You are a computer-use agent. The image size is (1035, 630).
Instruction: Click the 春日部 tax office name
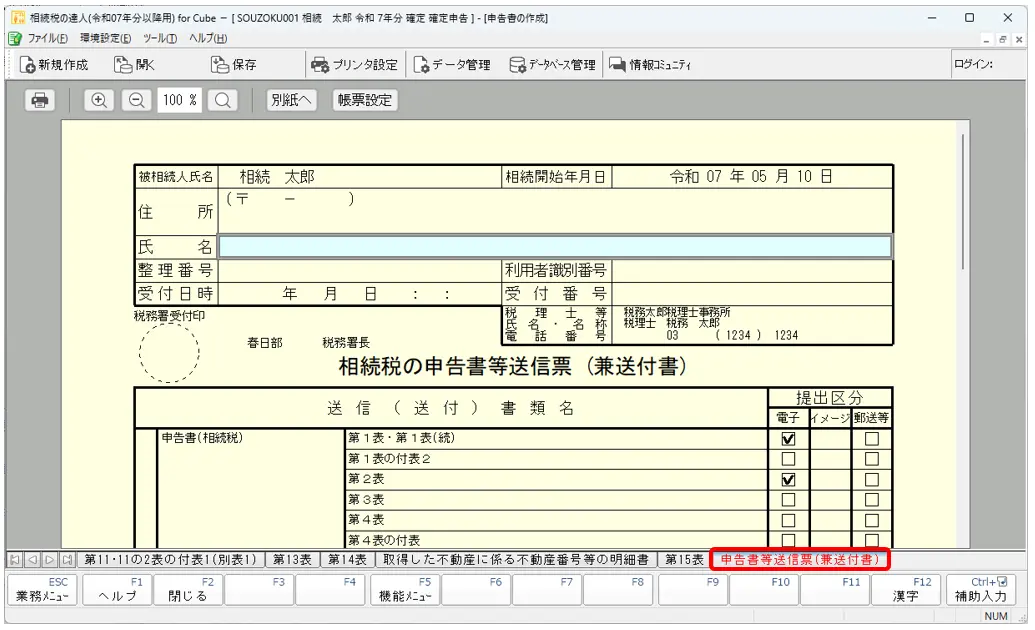(x=264, y=343)
